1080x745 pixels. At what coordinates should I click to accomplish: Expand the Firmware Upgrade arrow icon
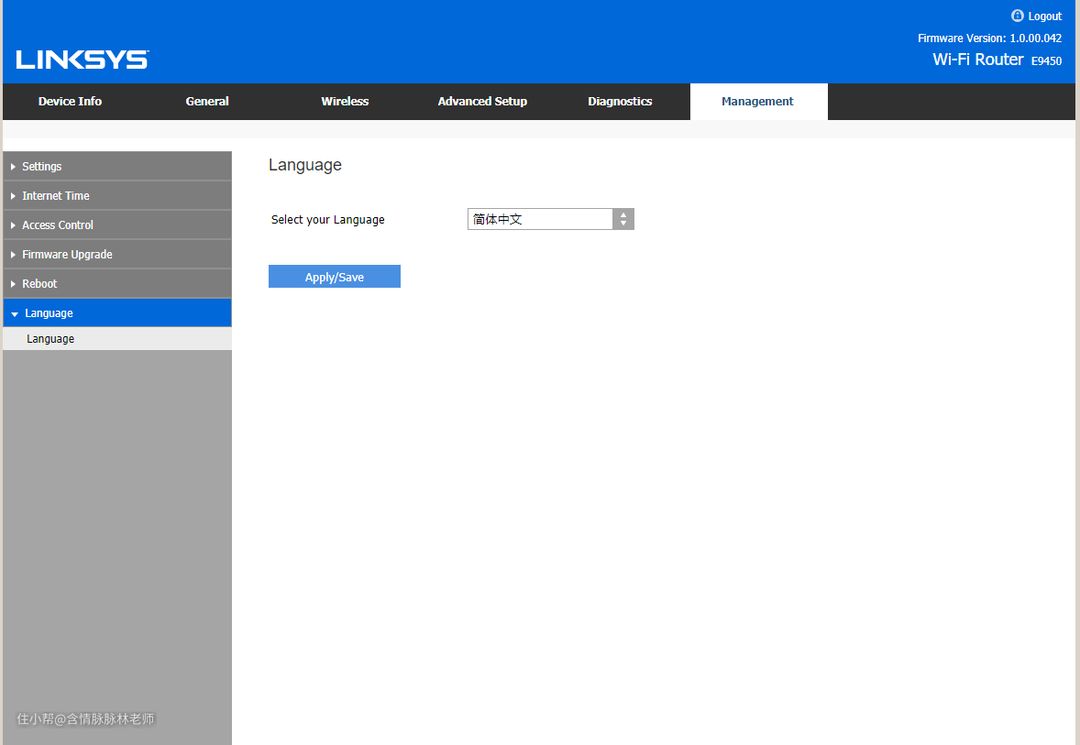(x=13, y=255)
